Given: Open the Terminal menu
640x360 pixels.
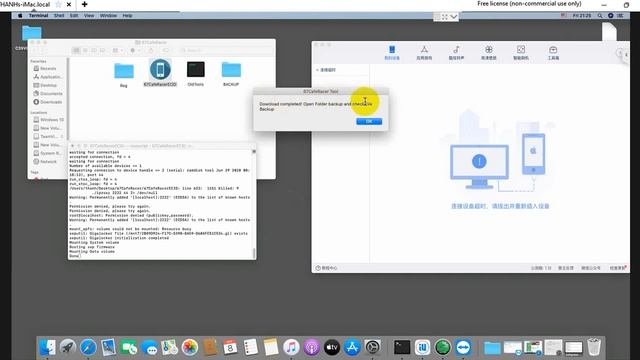Looking at the screenshot, I should click(x=38, y=16).
